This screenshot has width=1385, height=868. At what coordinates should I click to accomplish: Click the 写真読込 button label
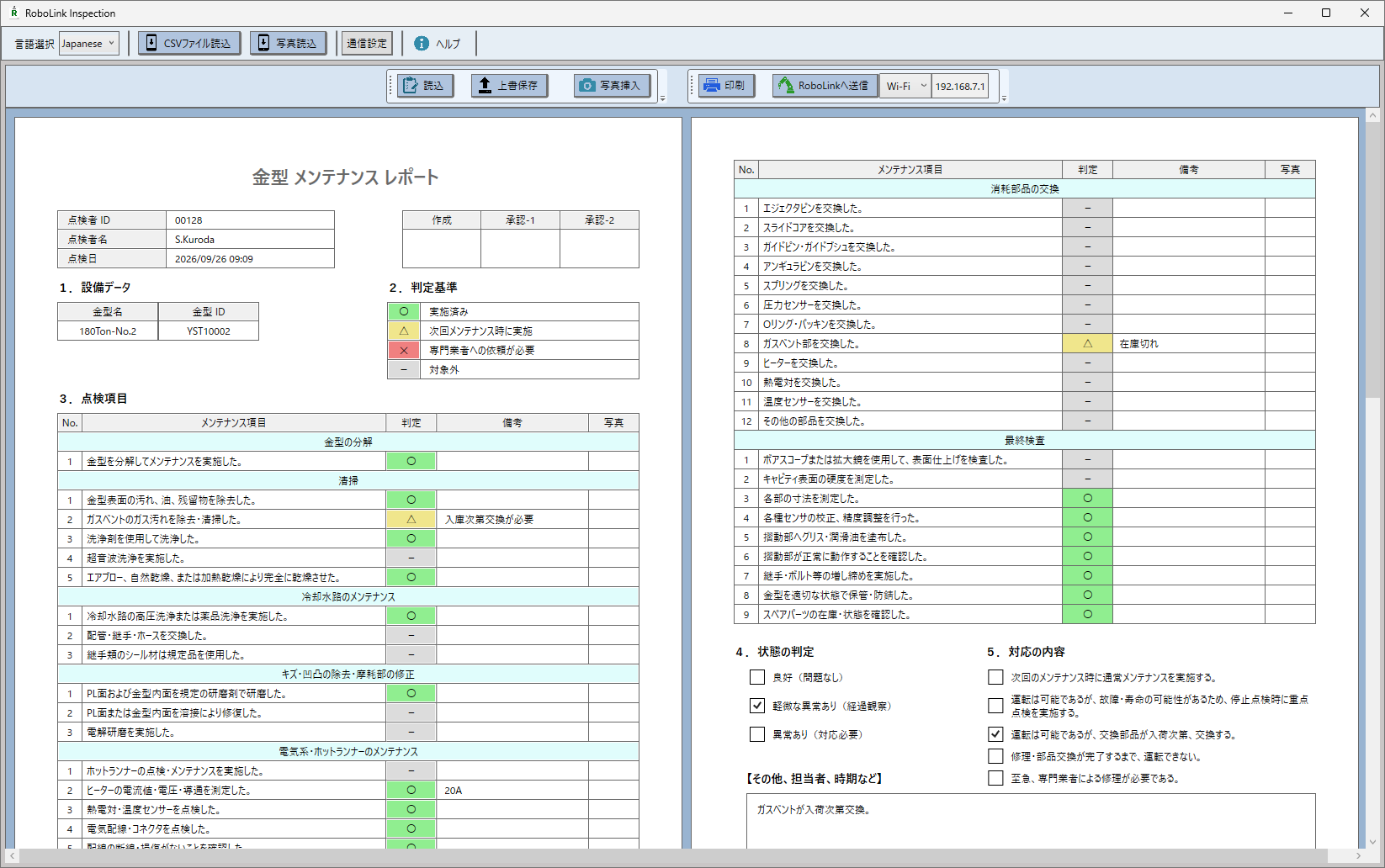[296, 44]
